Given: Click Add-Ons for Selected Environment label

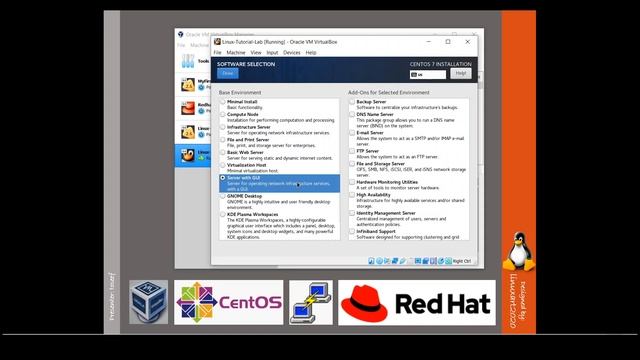Looking at the screenshot, I should coord(389,93).
